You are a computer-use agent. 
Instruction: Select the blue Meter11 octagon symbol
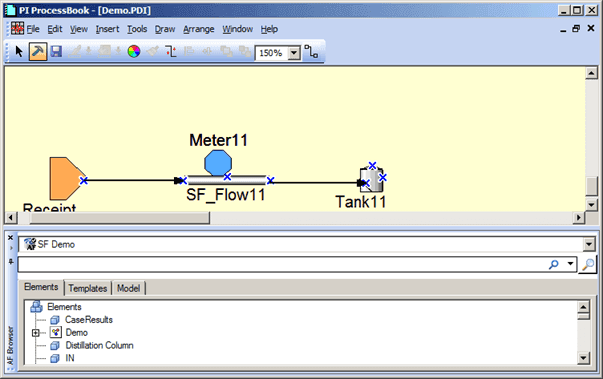tap(218, 163)
